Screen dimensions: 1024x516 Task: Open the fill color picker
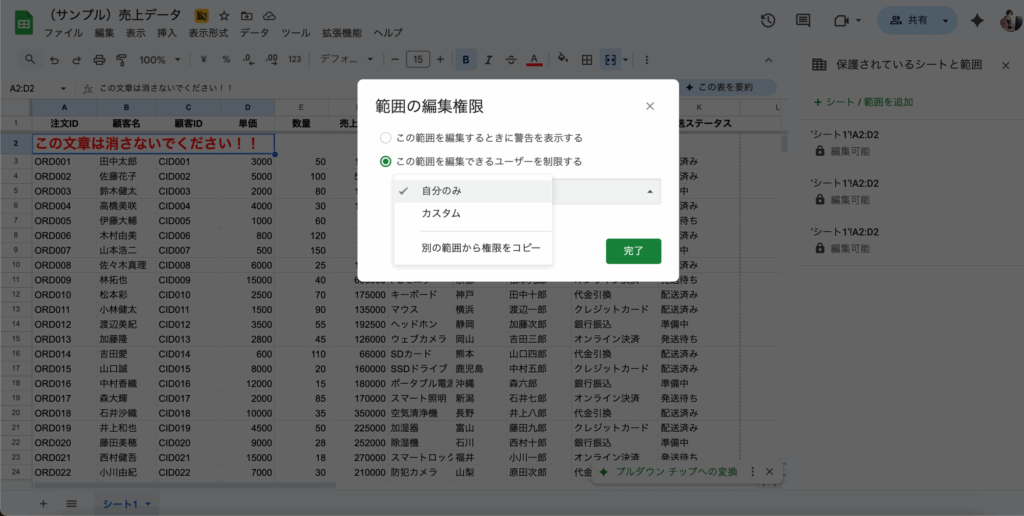click(563, 59)
